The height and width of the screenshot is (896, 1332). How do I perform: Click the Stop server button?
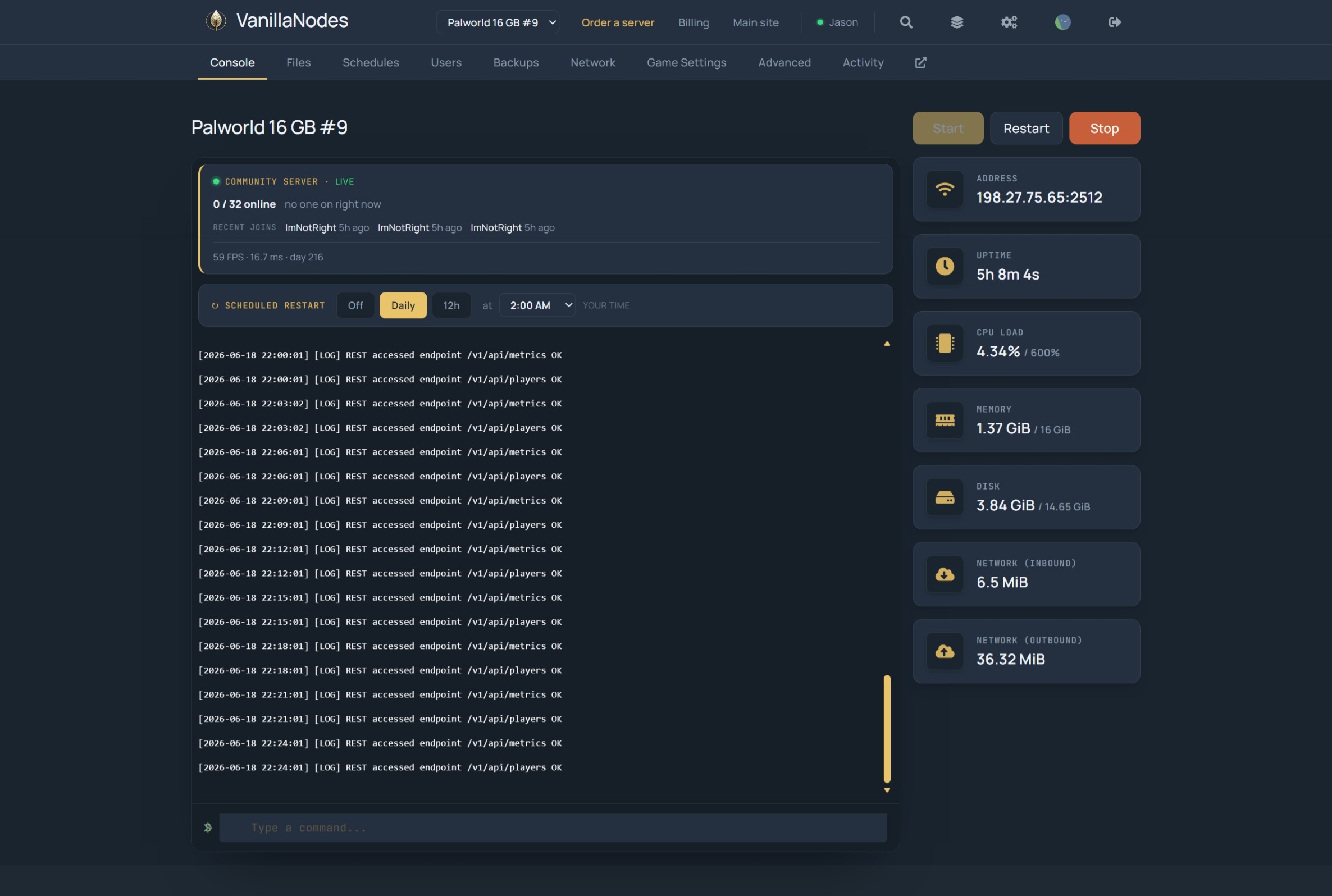(1104, 128)
